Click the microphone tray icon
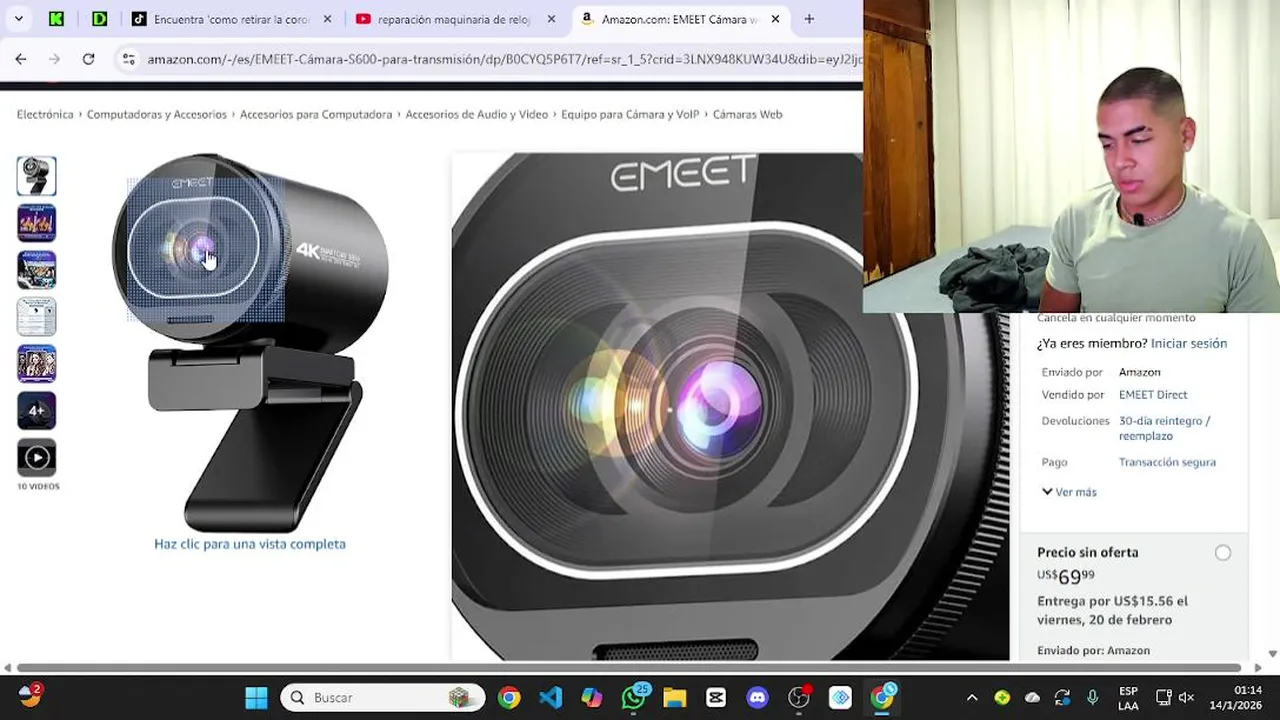The width and height of the screenshot is (1280, 720). 1092,697
